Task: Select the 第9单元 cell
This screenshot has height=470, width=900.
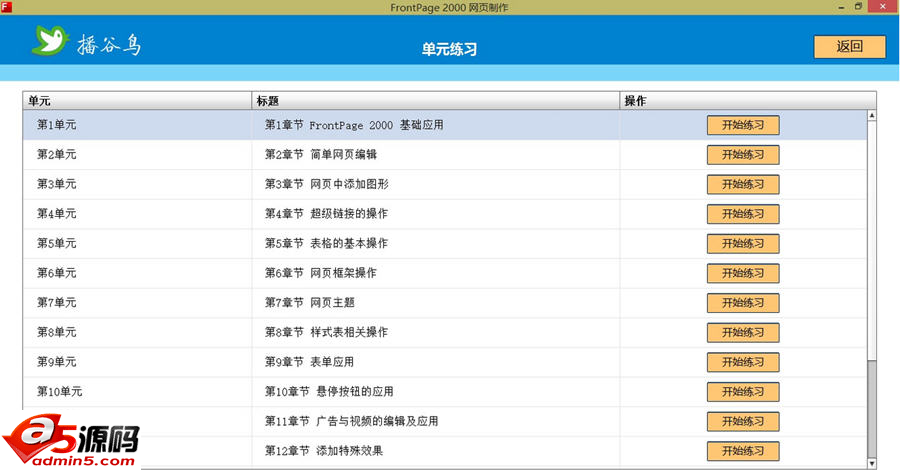Action: 137,362
